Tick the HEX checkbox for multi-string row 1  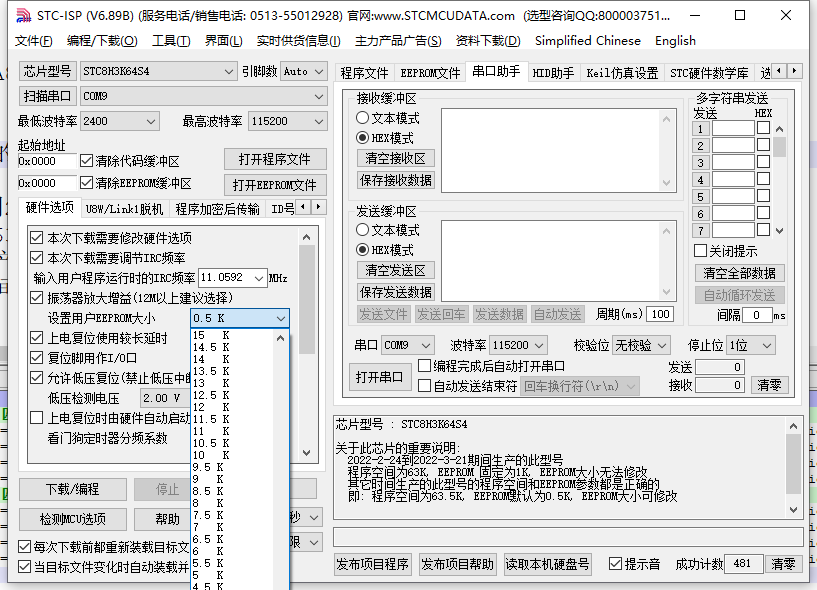[763, 128]
